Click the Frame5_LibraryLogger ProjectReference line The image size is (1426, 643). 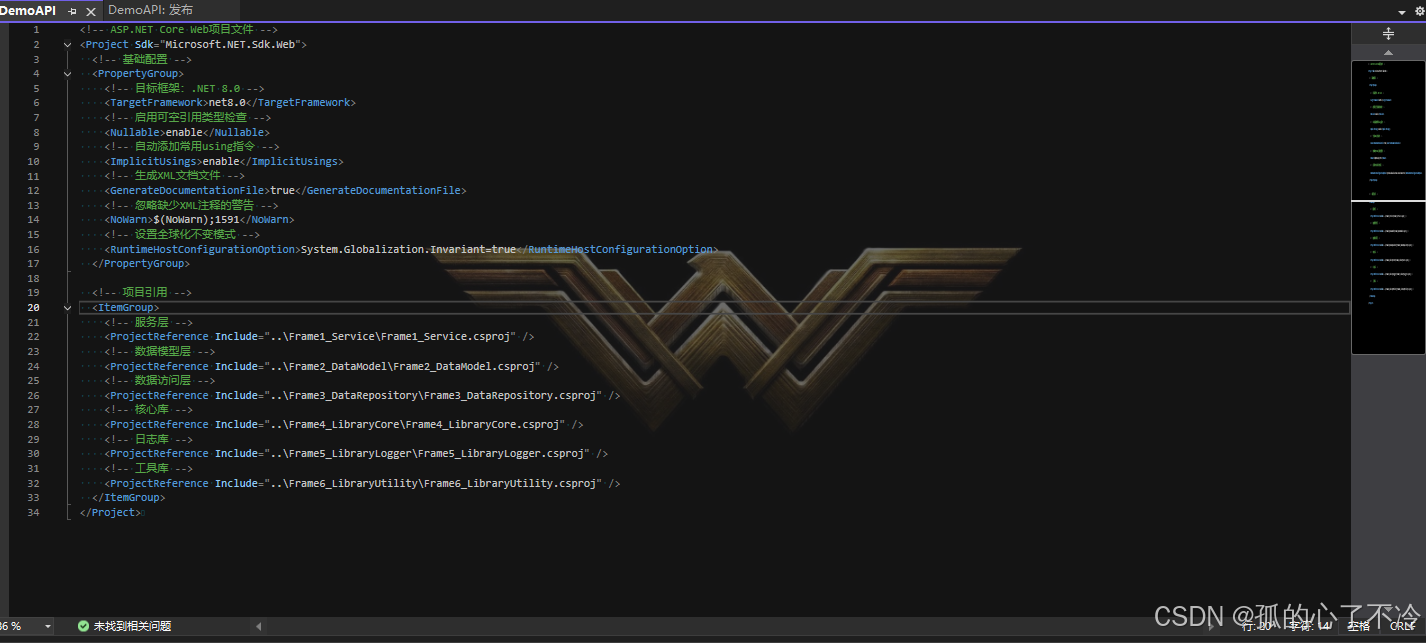[x=356, y=453]
